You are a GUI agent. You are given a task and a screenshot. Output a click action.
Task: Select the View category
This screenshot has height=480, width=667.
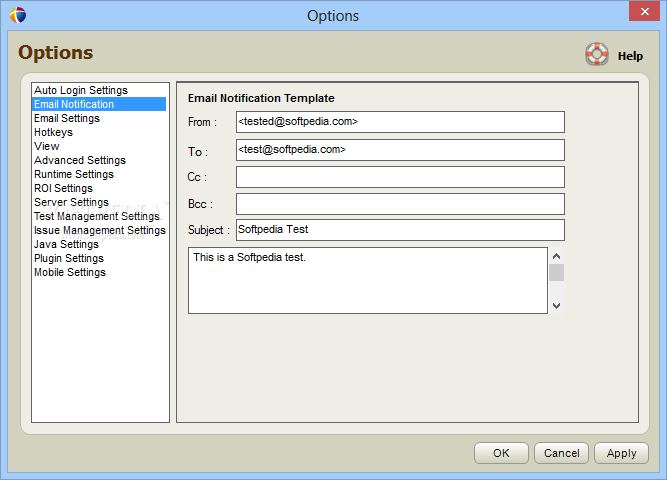point(99,146)
